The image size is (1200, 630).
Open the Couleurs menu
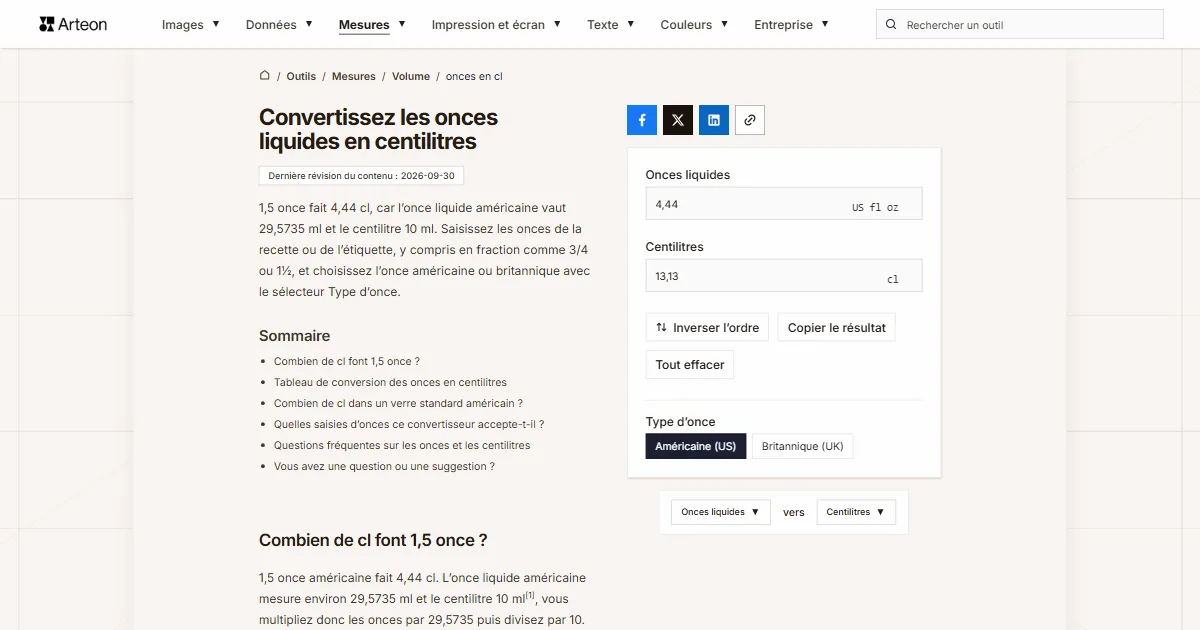coord(694,25)
